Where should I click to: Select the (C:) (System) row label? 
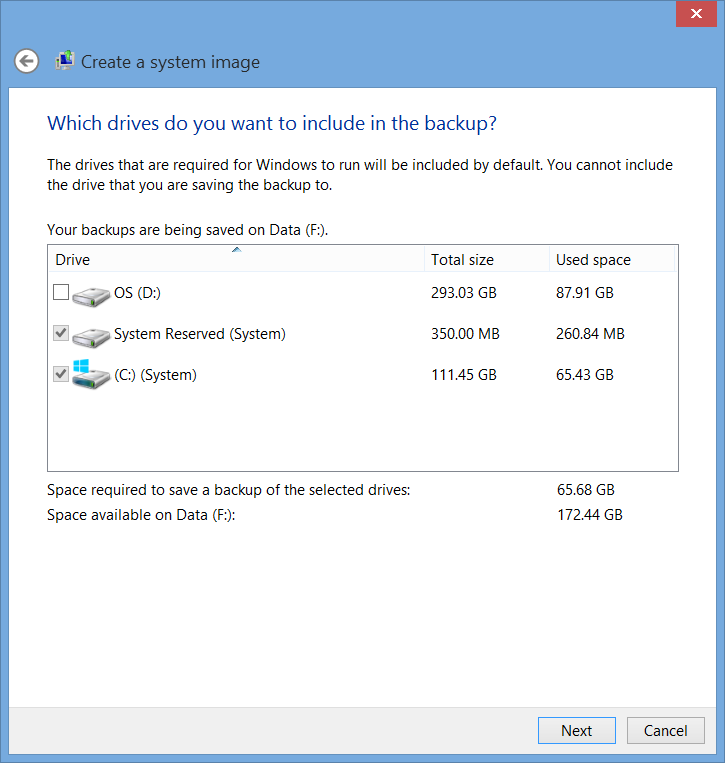[155, 375]
